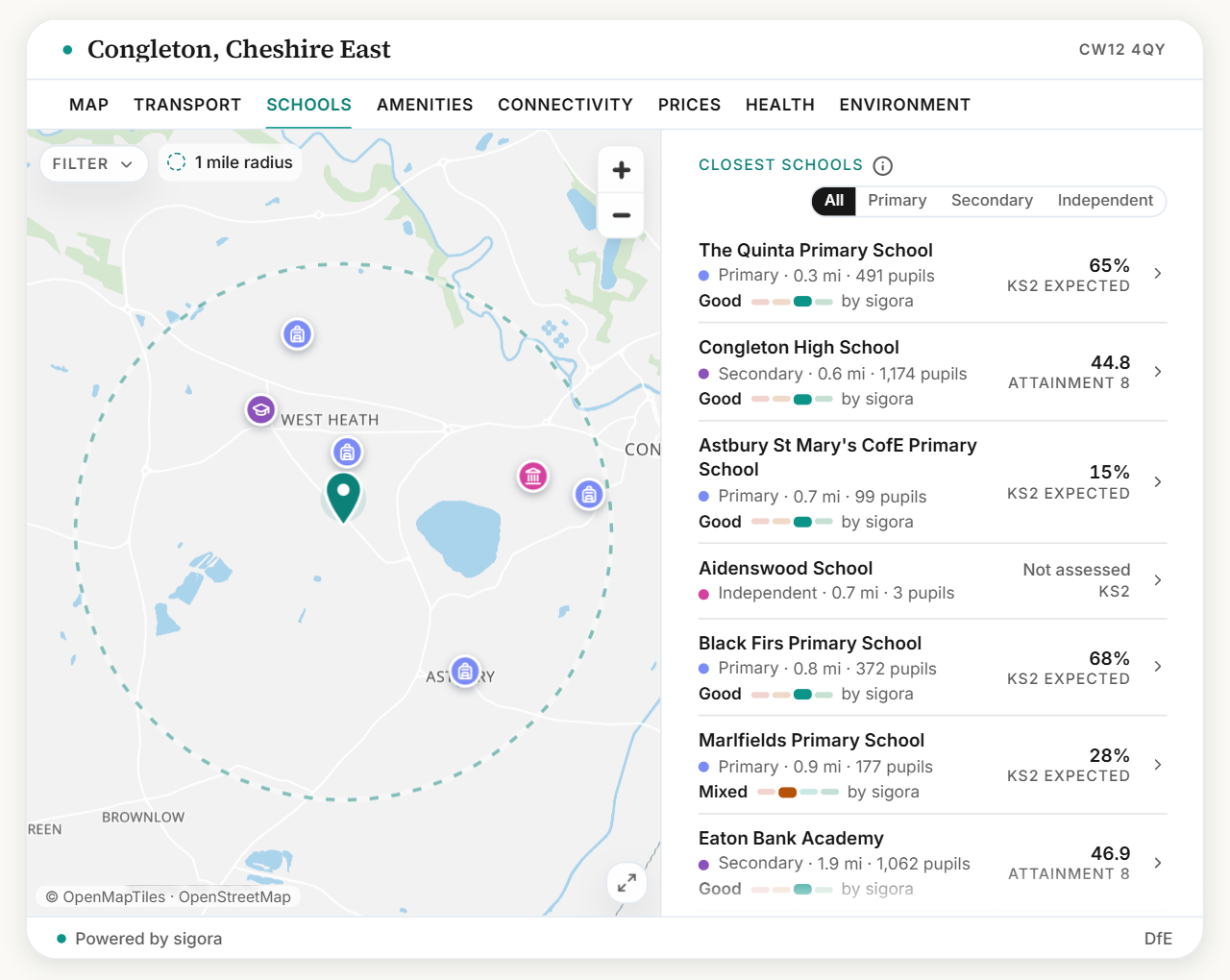Screen dimensions: 1230x980
Task: Filter list to Secondary schools
Action: coord(992,201)
